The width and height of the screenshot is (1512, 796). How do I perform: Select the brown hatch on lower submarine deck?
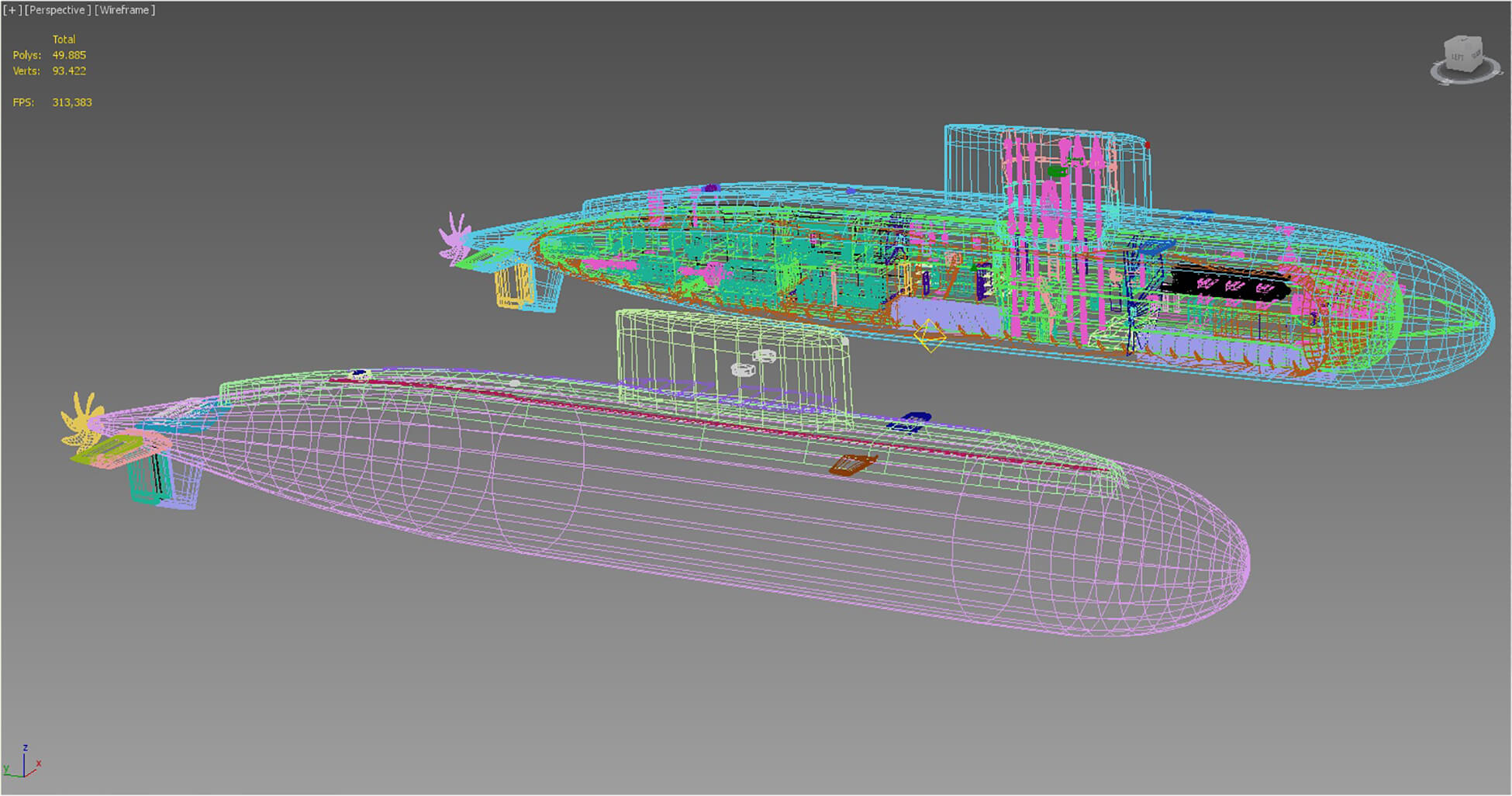coord(852,465)
